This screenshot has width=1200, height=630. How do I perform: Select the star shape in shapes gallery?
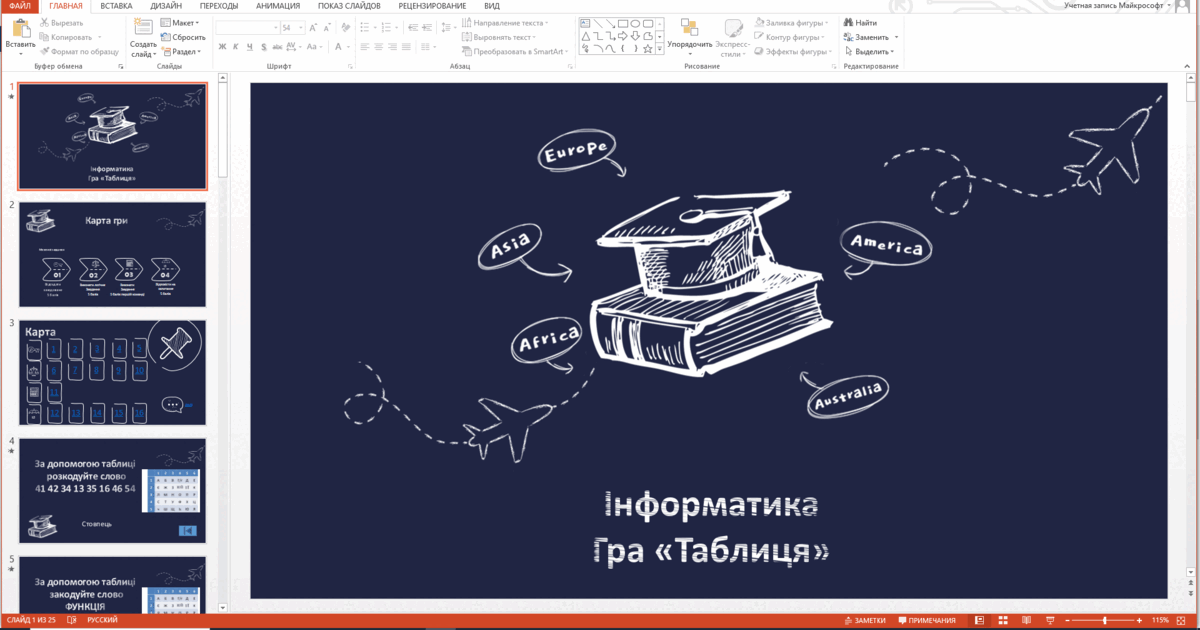[648, 48]
